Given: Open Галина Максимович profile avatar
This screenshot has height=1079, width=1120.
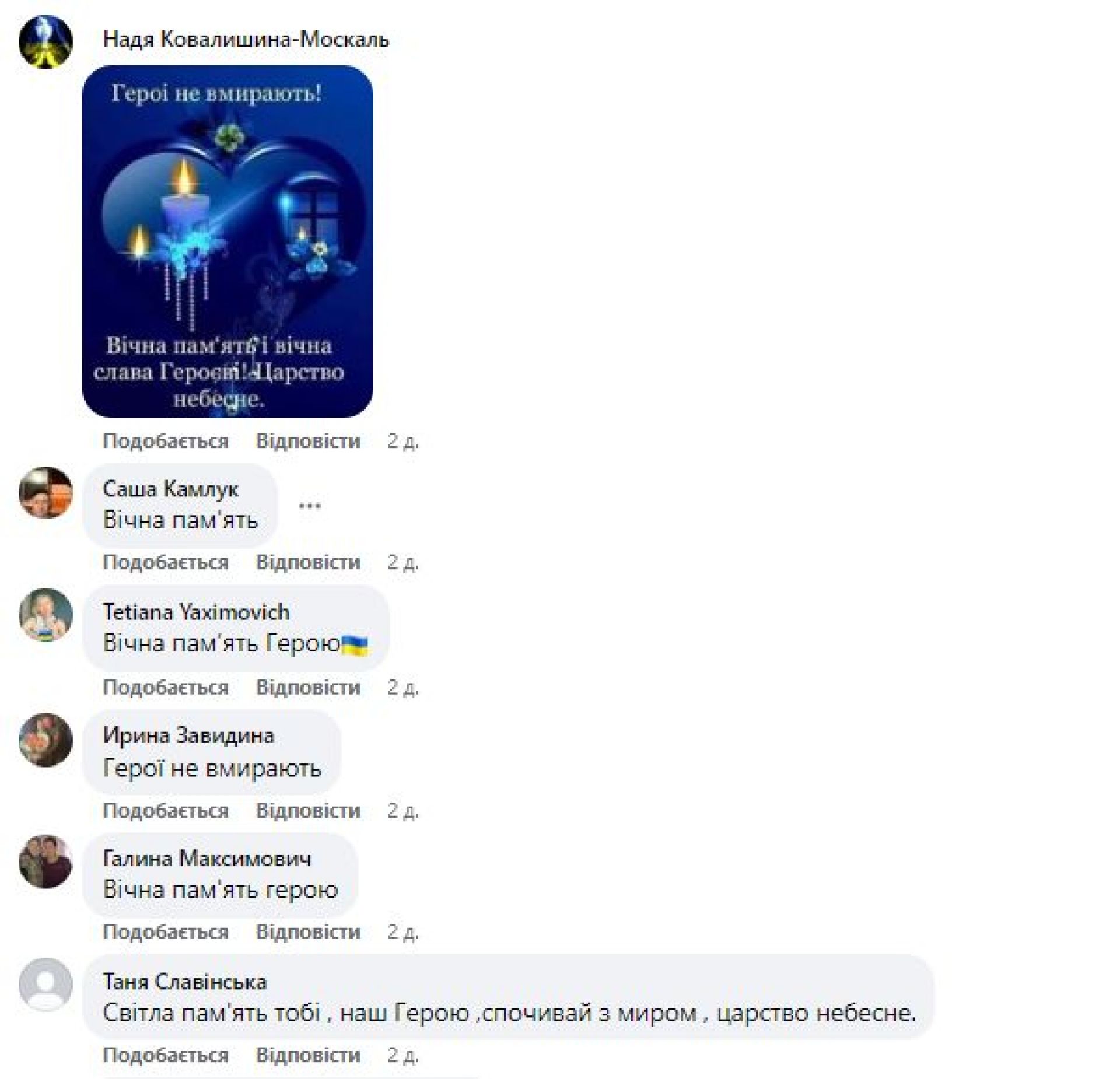Looking at the screenshot, I should click(x=45, y=861).
